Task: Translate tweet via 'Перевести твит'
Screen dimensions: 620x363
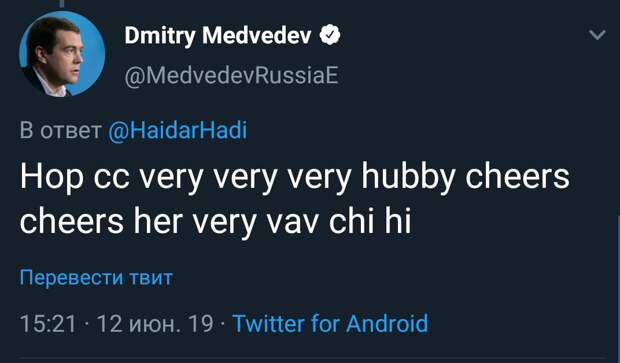Action: (x=96, y=278)
